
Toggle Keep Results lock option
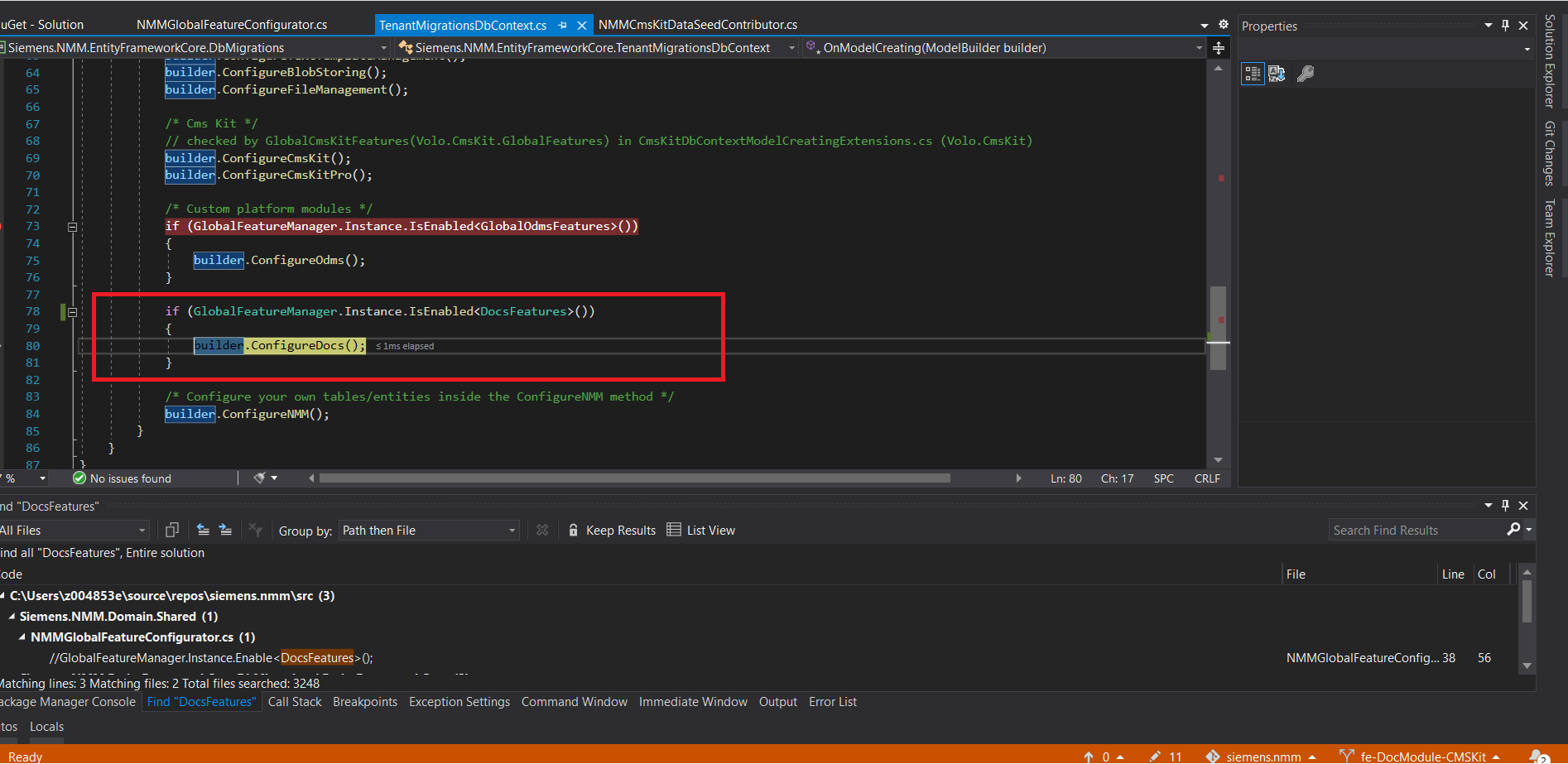612,531
